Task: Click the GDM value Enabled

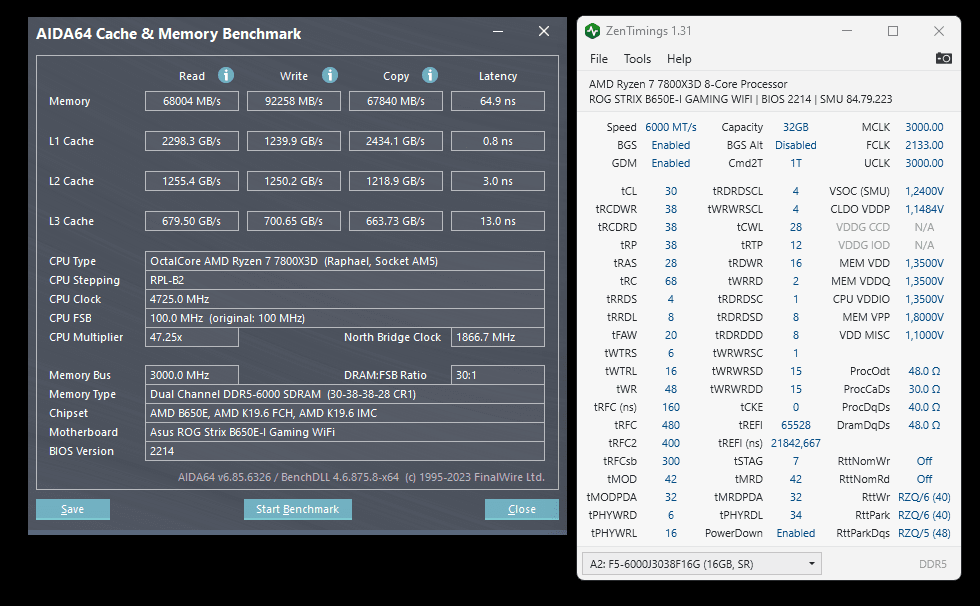Action: 671,163
